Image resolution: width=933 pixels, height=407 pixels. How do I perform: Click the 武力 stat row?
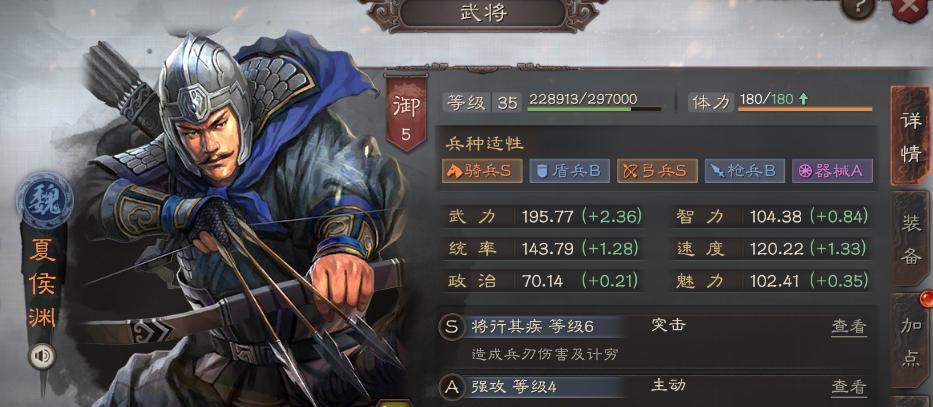[x=543, y=217]
